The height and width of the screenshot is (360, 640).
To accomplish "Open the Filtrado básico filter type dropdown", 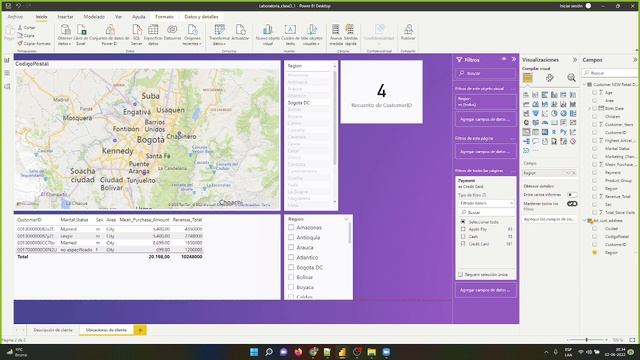I will (x=486, y=203).
